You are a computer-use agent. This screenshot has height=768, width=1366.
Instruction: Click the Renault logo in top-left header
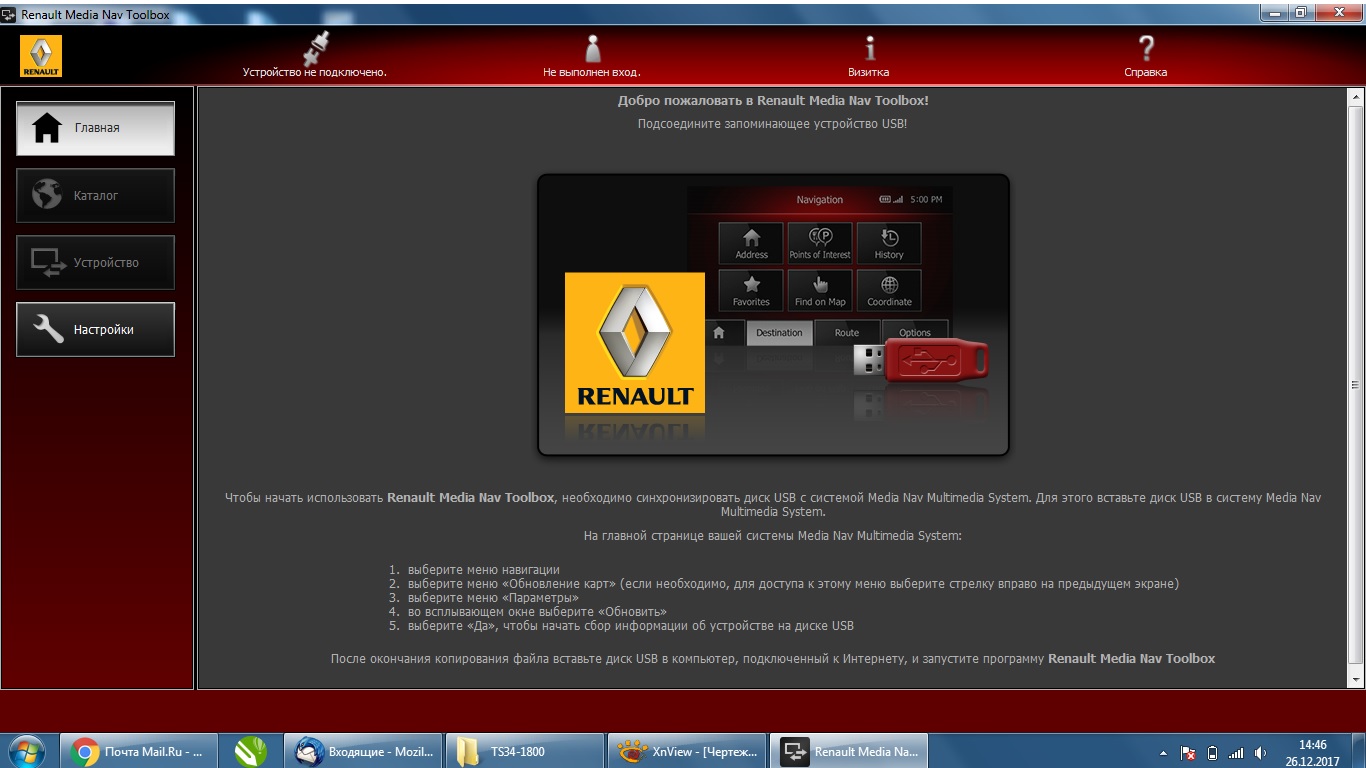click(41, 56)
